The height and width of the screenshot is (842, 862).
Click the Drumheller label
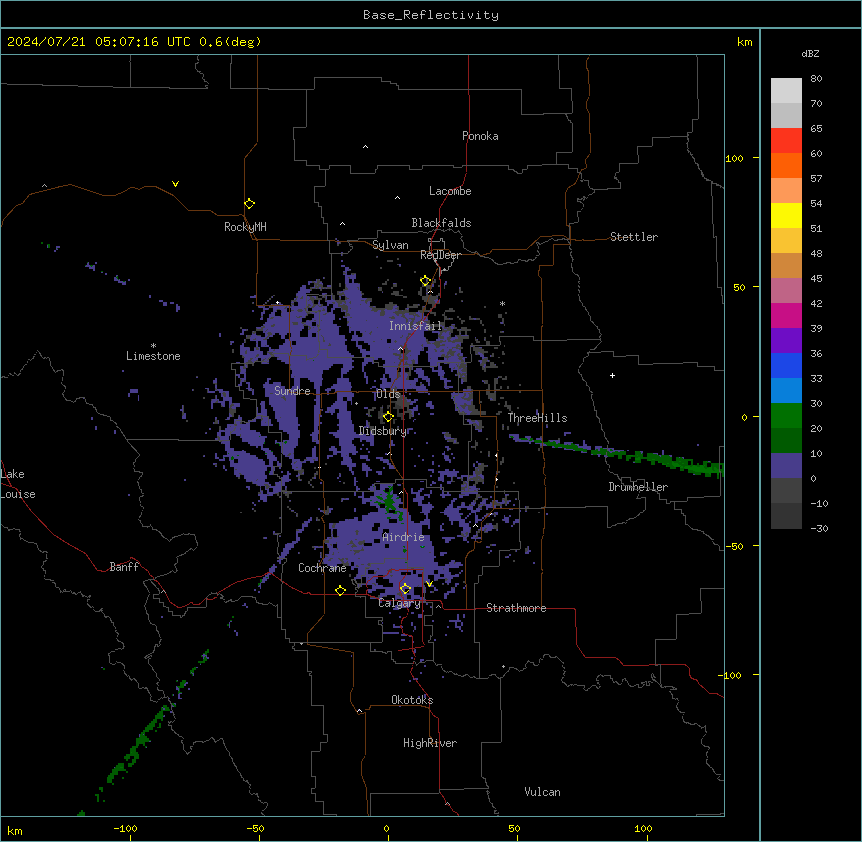coord(638,487)
